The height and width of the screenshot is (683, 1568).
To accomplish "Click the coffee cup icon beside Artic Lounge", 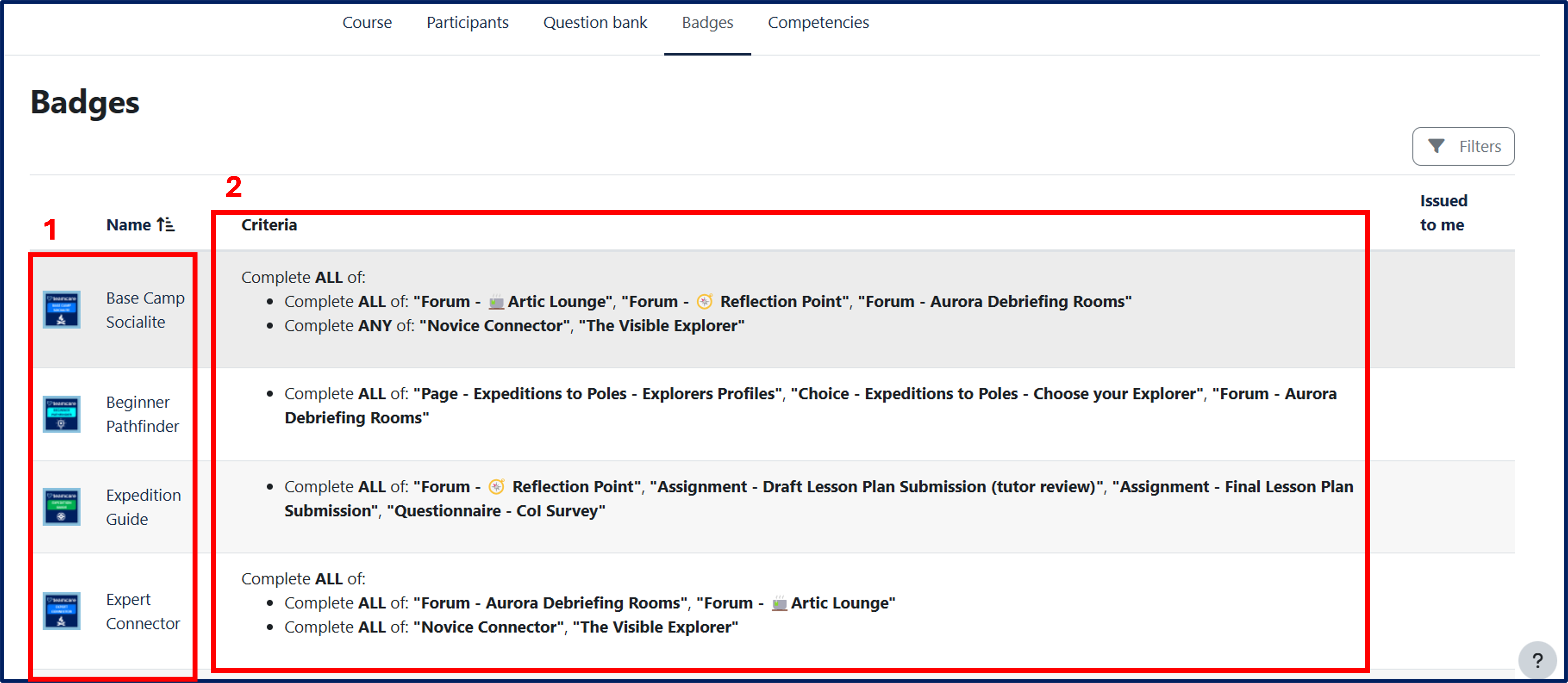I will (496, 302).
